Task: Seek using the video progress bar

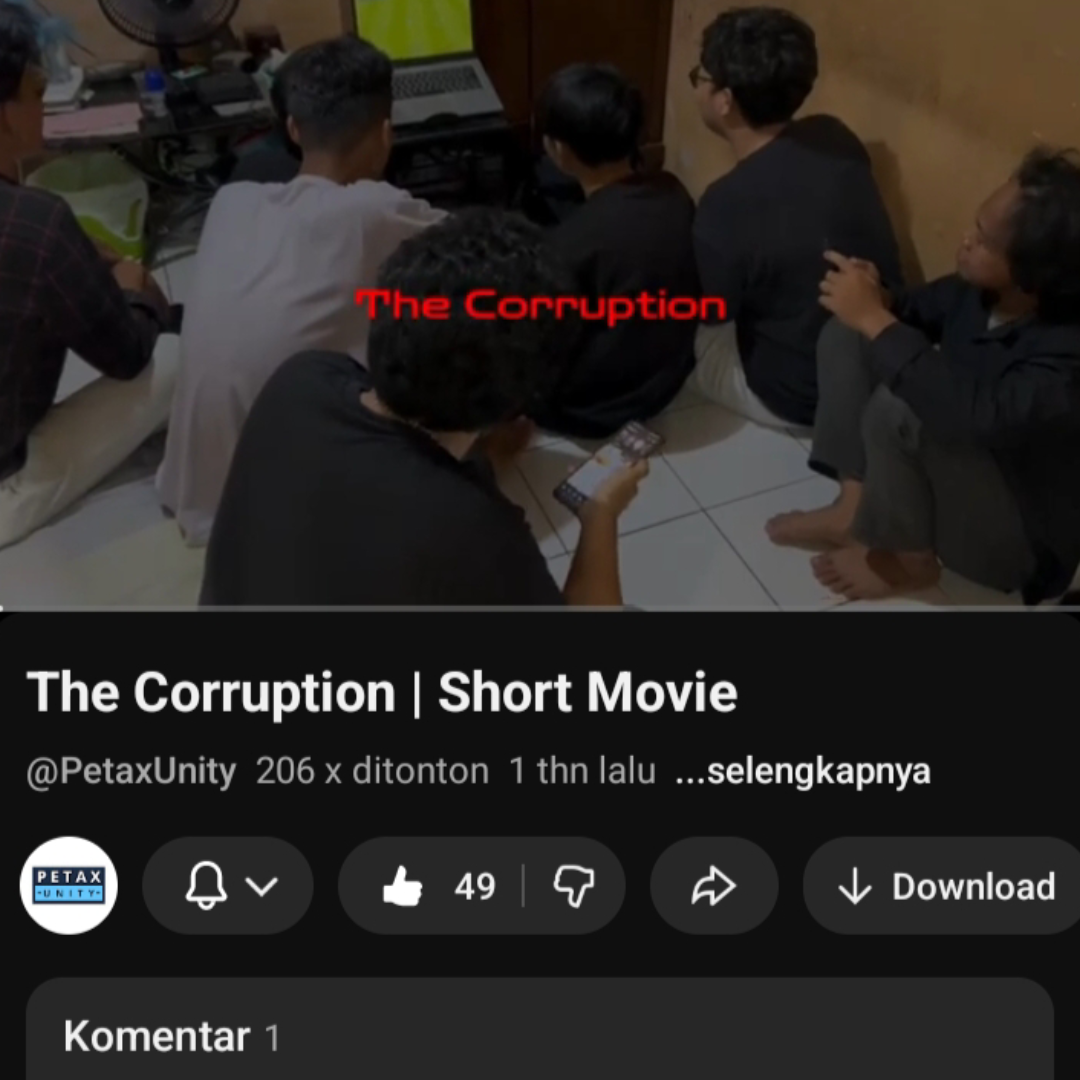Action: pos(540,608)
